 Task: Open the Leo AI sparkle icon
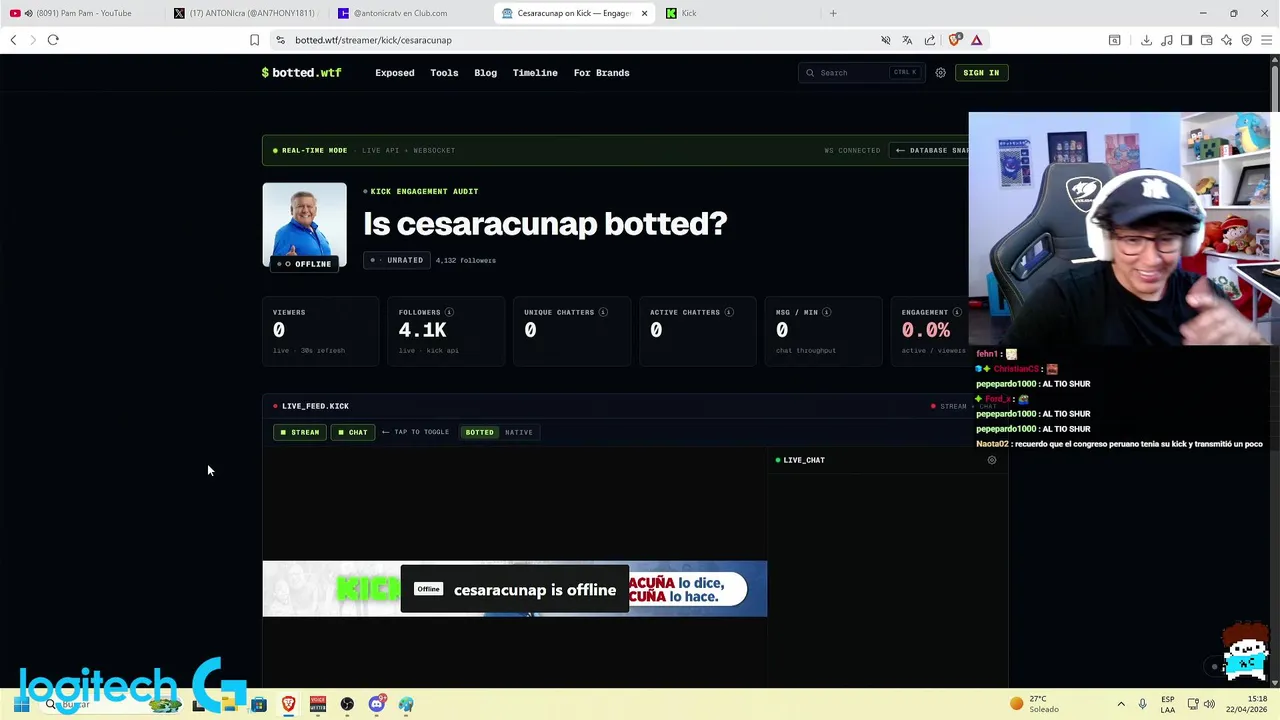click(1226, 40)
